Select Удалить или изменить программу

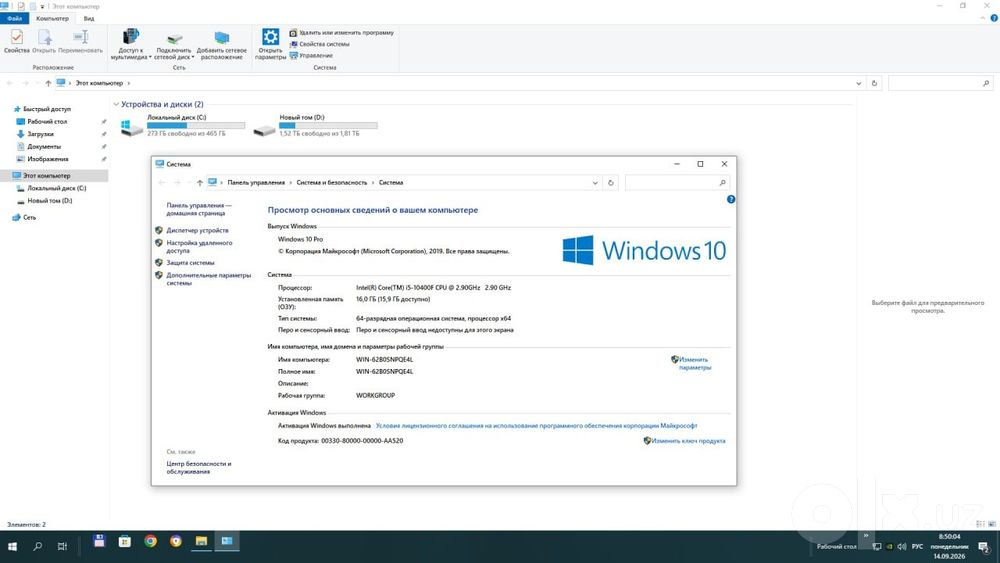pyautogui.click(x=342, y=33)
